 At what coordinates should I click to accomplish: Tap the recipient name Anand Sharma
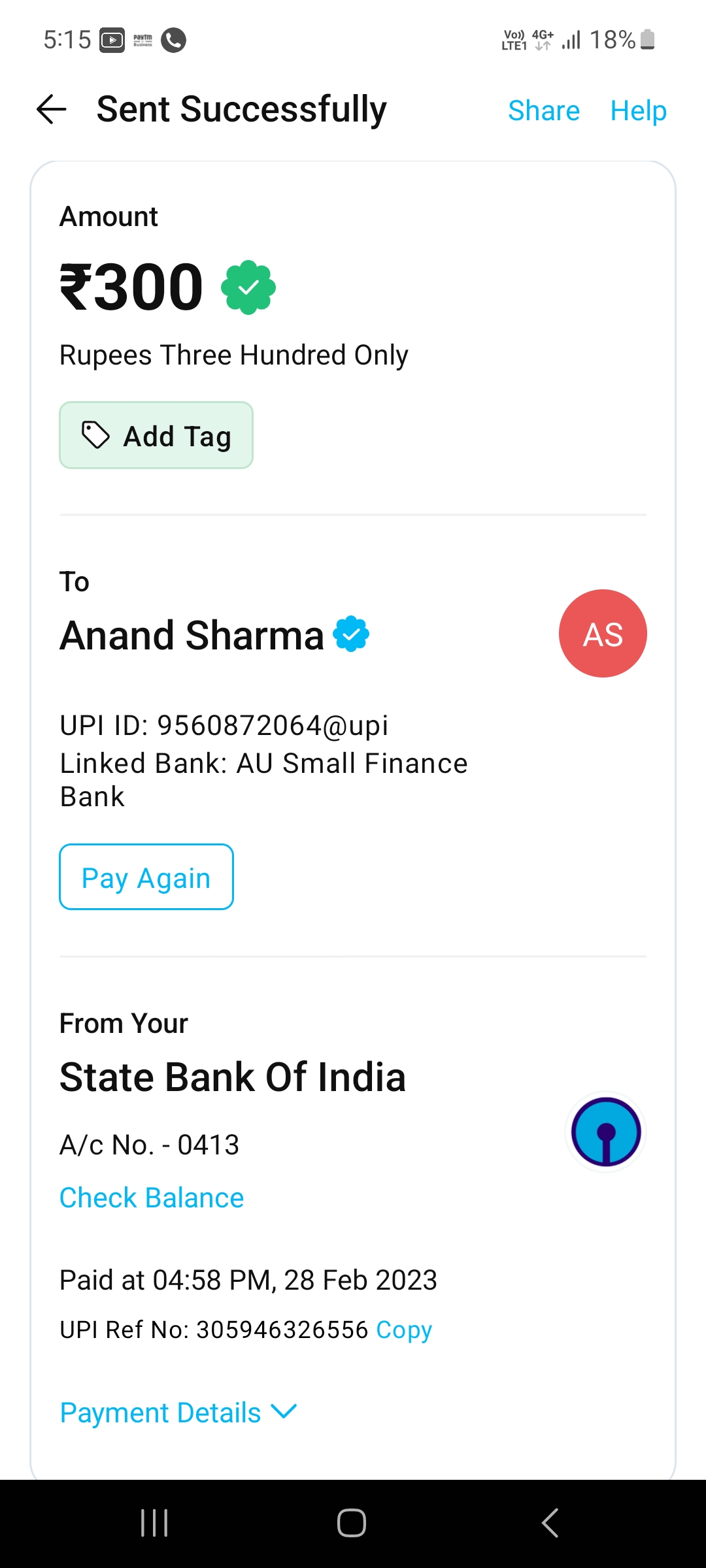coord(192,635)
